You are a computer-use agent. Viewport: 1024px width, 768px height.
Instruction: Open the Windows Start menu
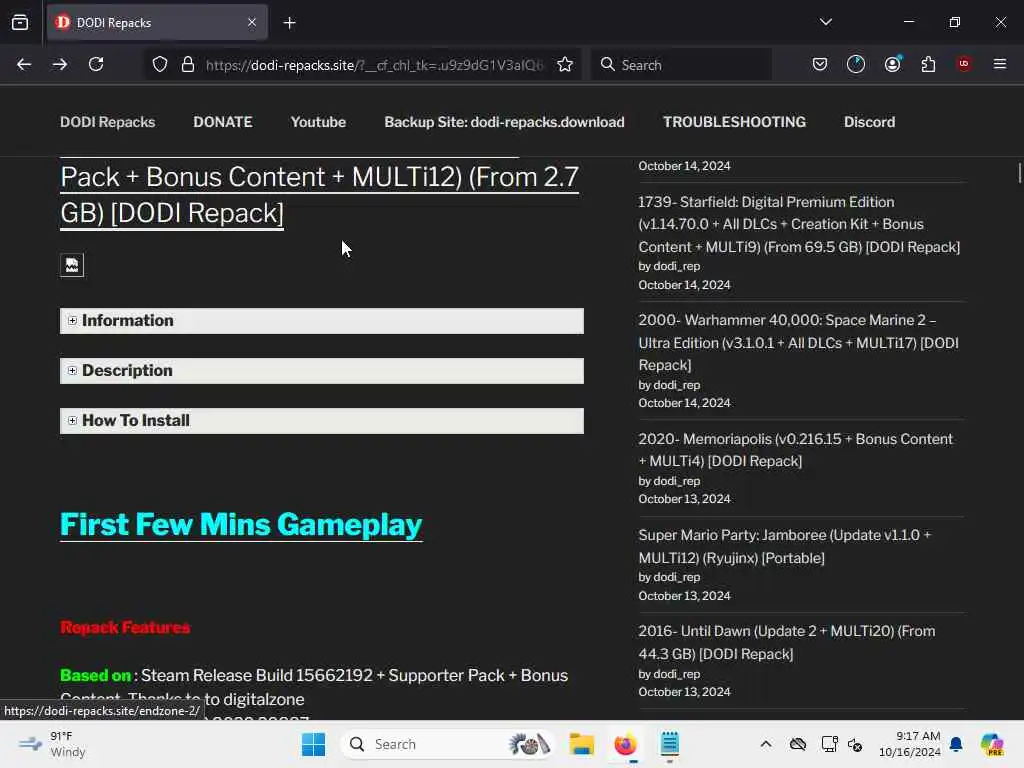tap(313, 744)
